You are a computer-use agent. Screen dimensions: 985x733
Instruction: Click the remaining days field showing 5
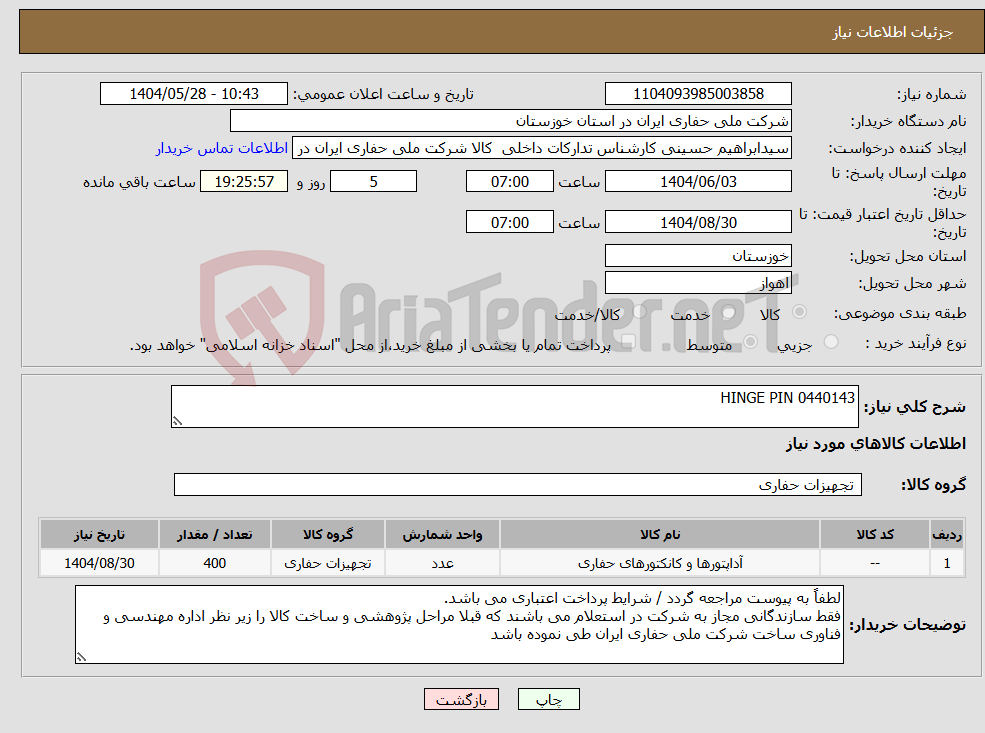click(373, 182)
